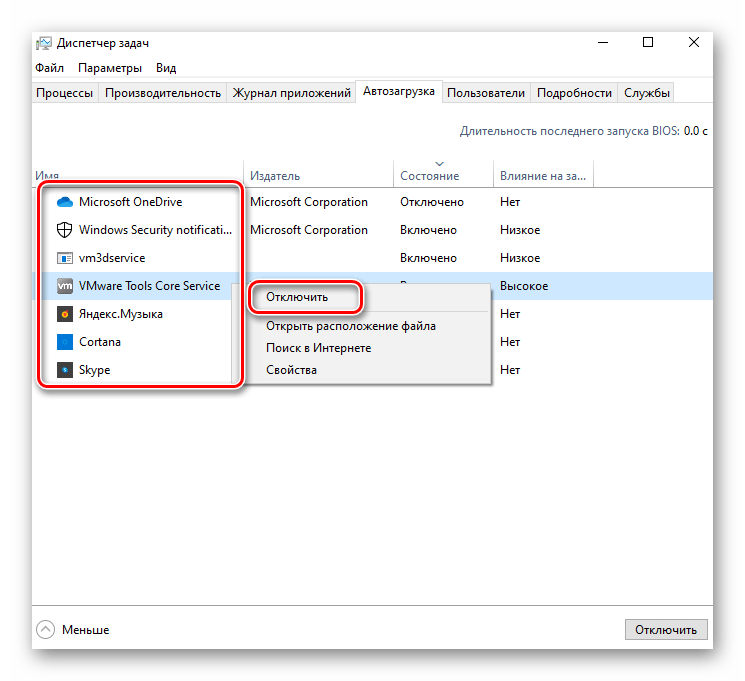Viewport: 745px width, 681px height.
Task: Click the Яндекс.Музыка app icon
Action: (x=65, y=314)
